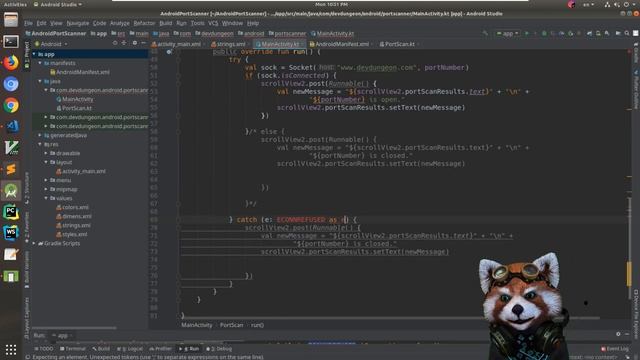Open the Debug tool window button
Viewport: 640px width, 360px height.
point(219,349)
